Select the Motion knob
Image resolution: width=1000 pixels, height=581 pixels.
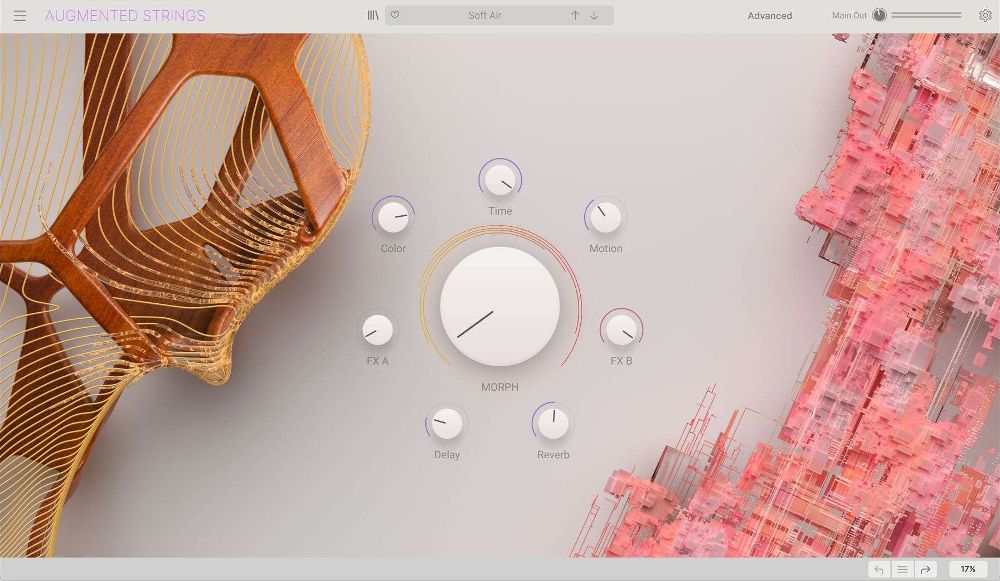point(606,217)
